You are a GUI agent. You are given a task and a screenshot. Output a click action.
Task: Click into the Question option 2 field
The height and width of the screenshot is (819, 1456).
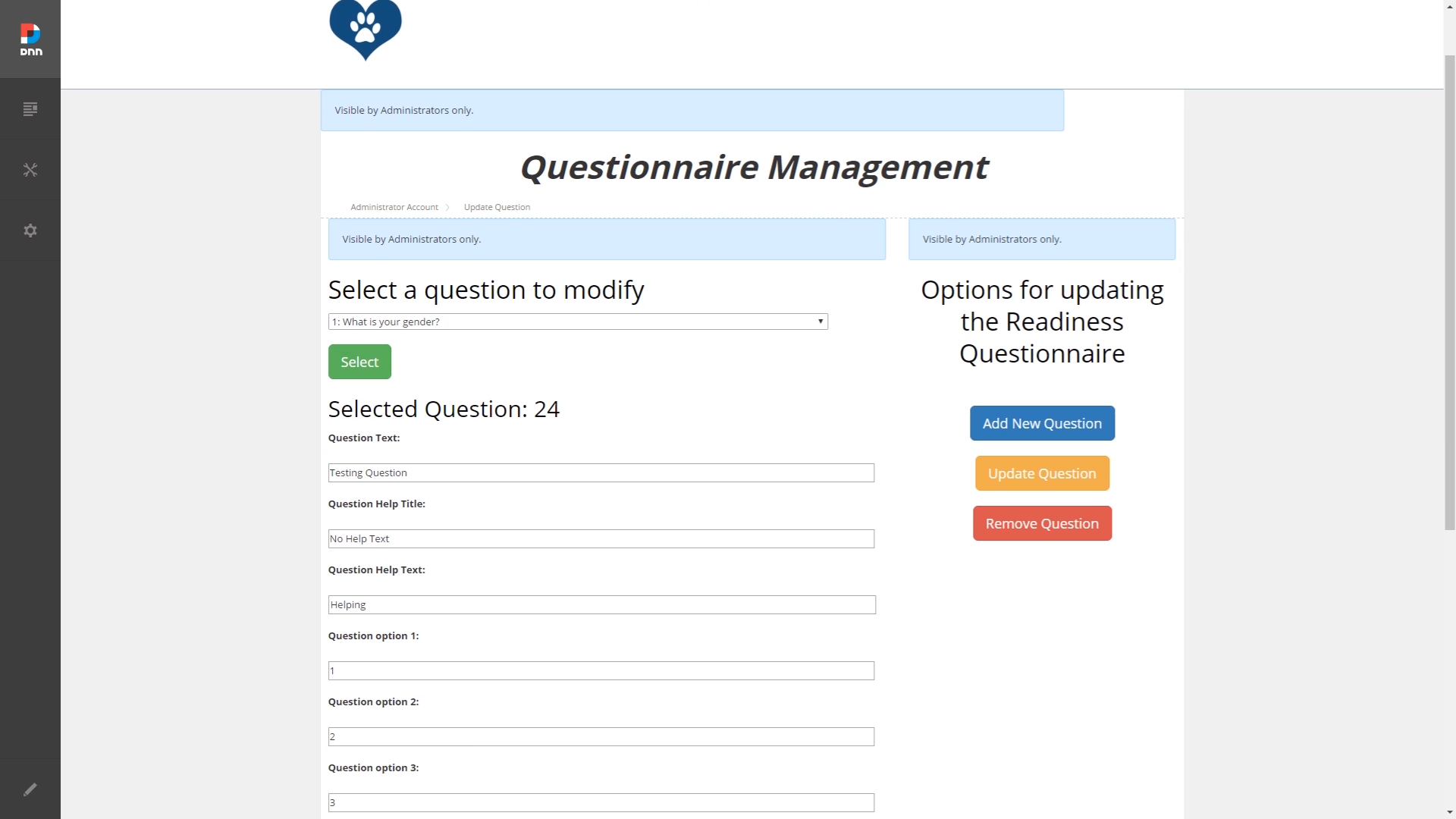coord(601,736)
